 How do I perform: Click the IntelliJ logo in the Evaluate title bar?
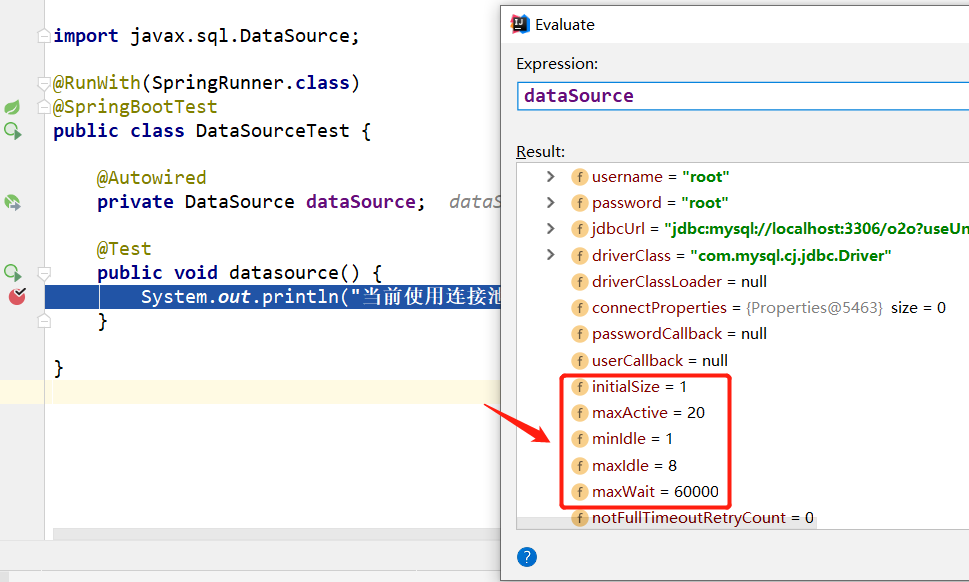coord(520,24)
